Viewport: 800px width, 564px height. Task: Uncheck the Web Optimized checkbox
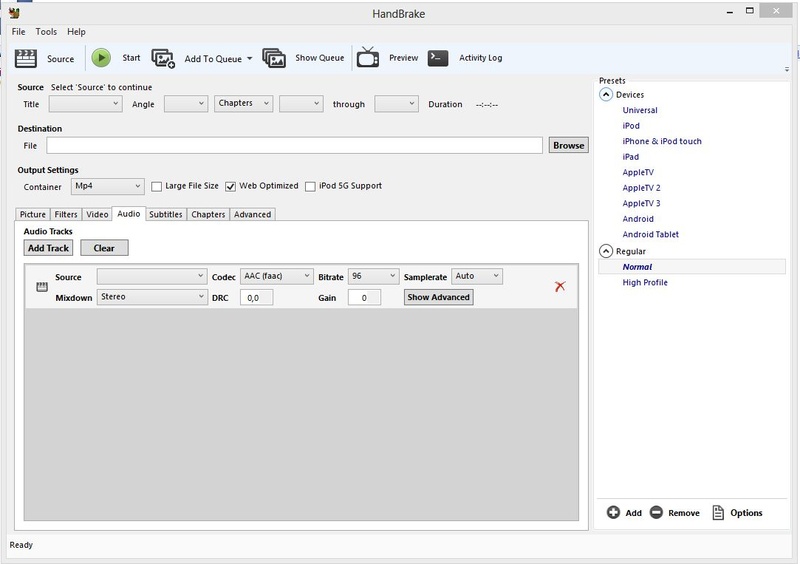230,186
